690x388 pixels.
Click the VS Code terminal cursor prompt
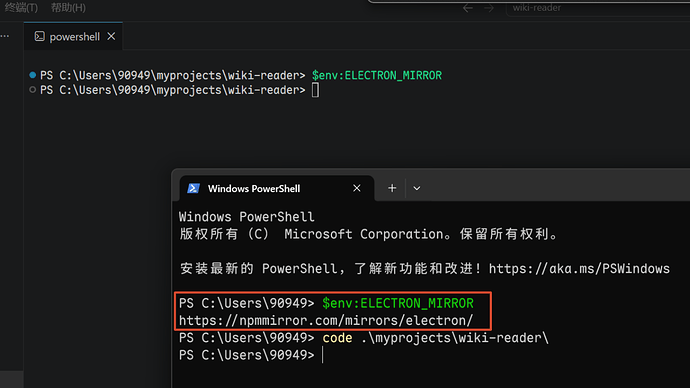click(316, 90)
